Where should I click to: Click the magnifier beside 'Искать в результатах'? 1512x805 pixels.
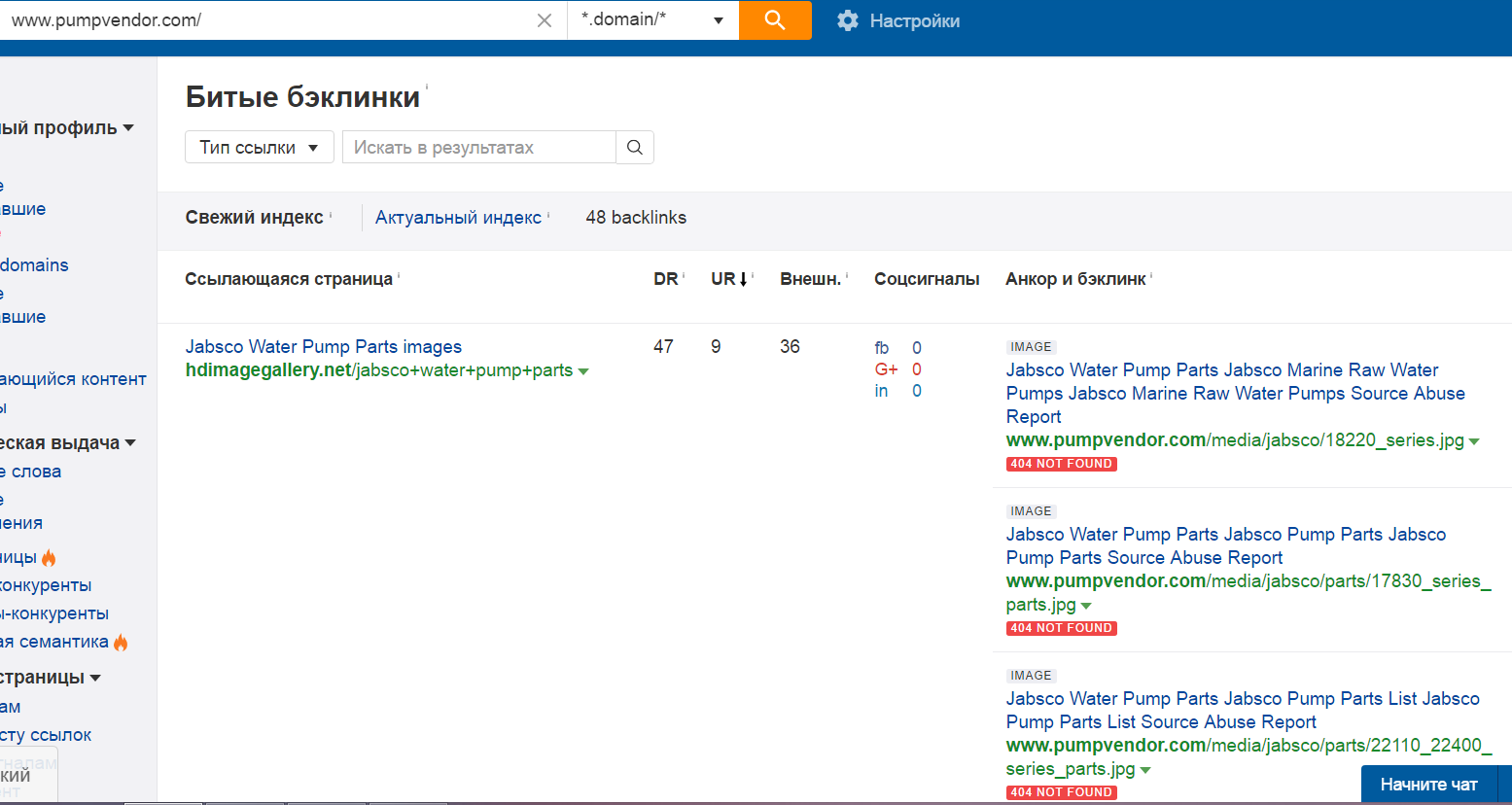pos(635,147)
